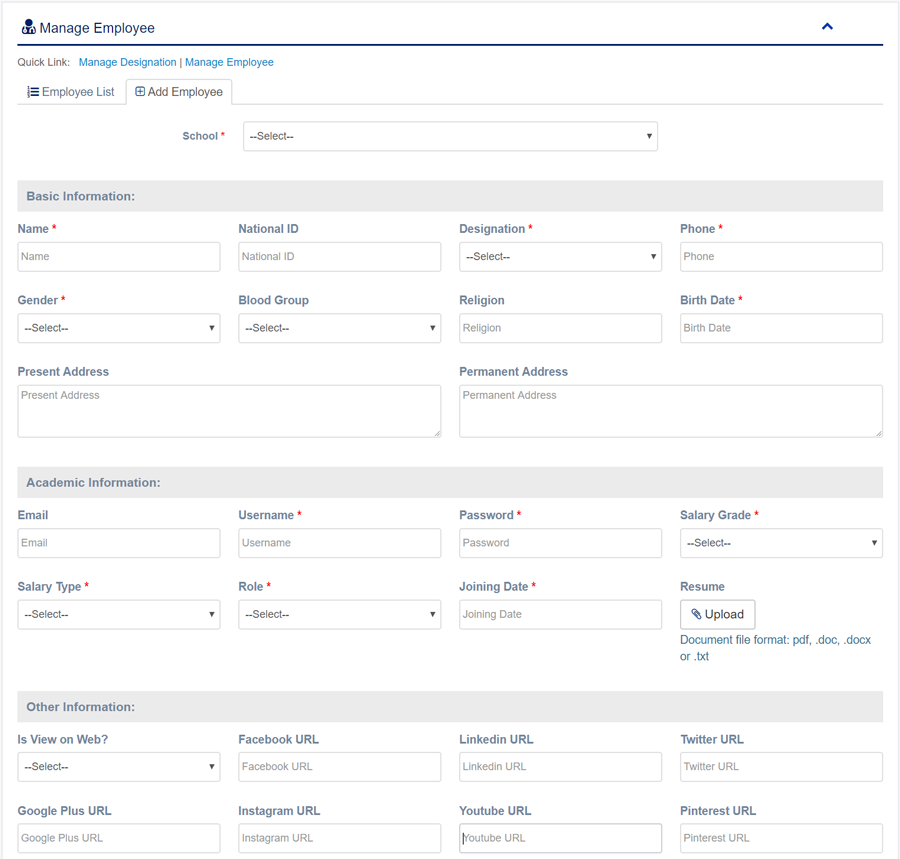This screenshot has height=859, width=900.
Task: Focus the Name input field
Action: 118,257
